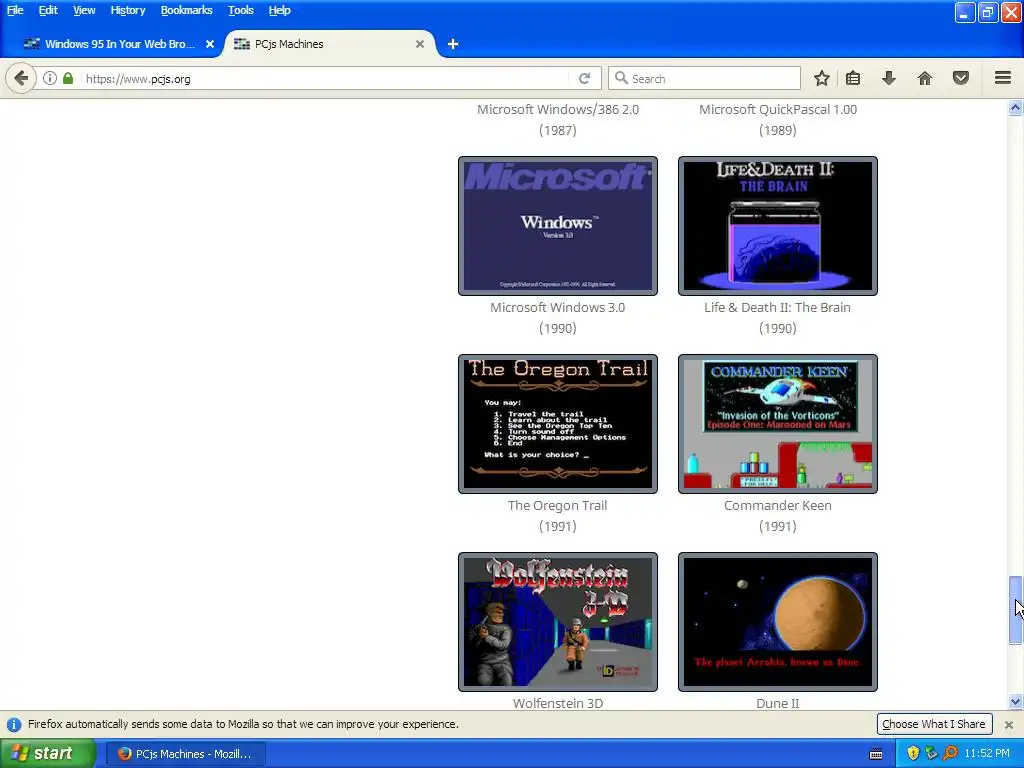Image resolution: width=1024 pixels, height=768 pixels.
Task: Open the Pocket icon in toolbar
Action: [961, 78]
